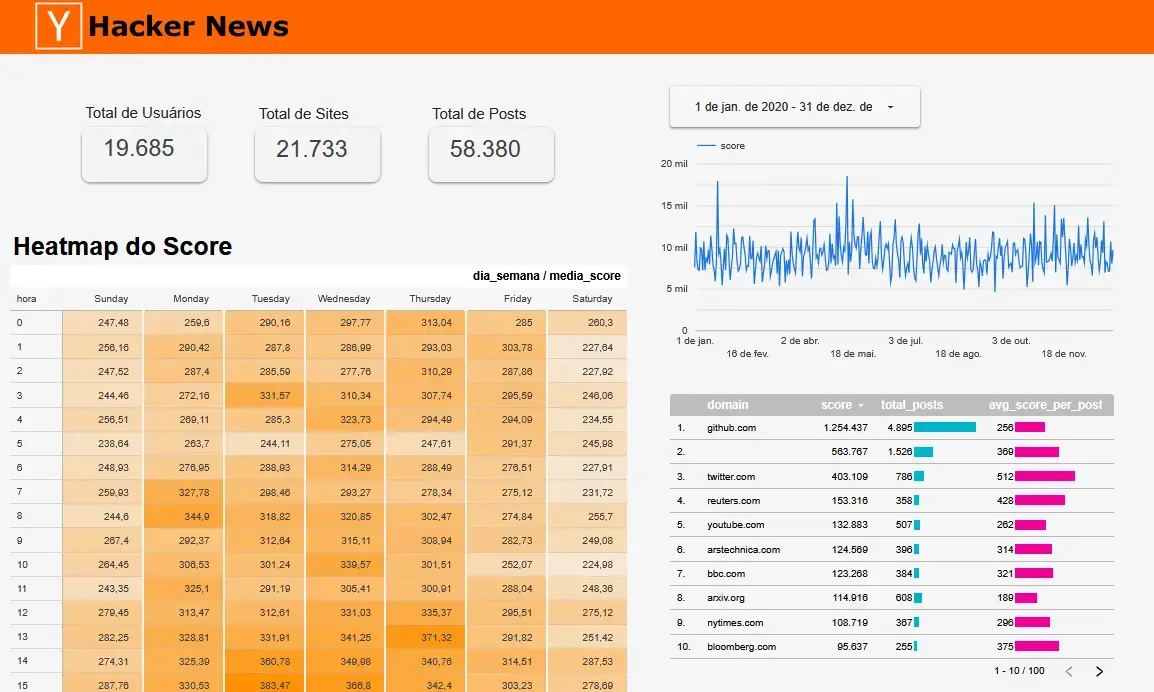Select the bloomberg.com domain row
The image size is (1154, 692).
click(x=891, y=646)
